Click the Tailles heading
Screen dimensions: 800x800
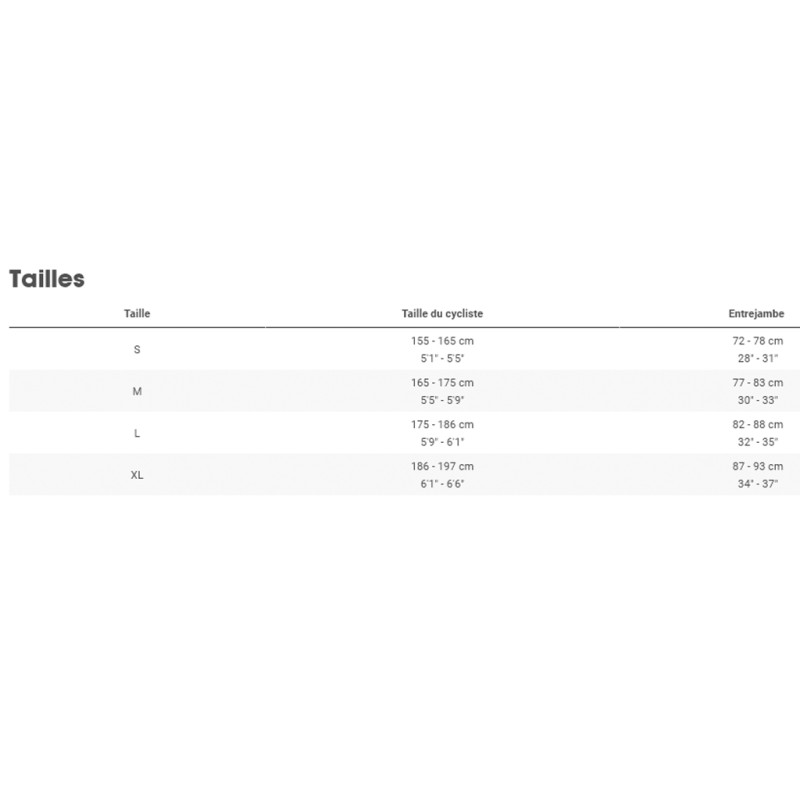click(47, 279)
